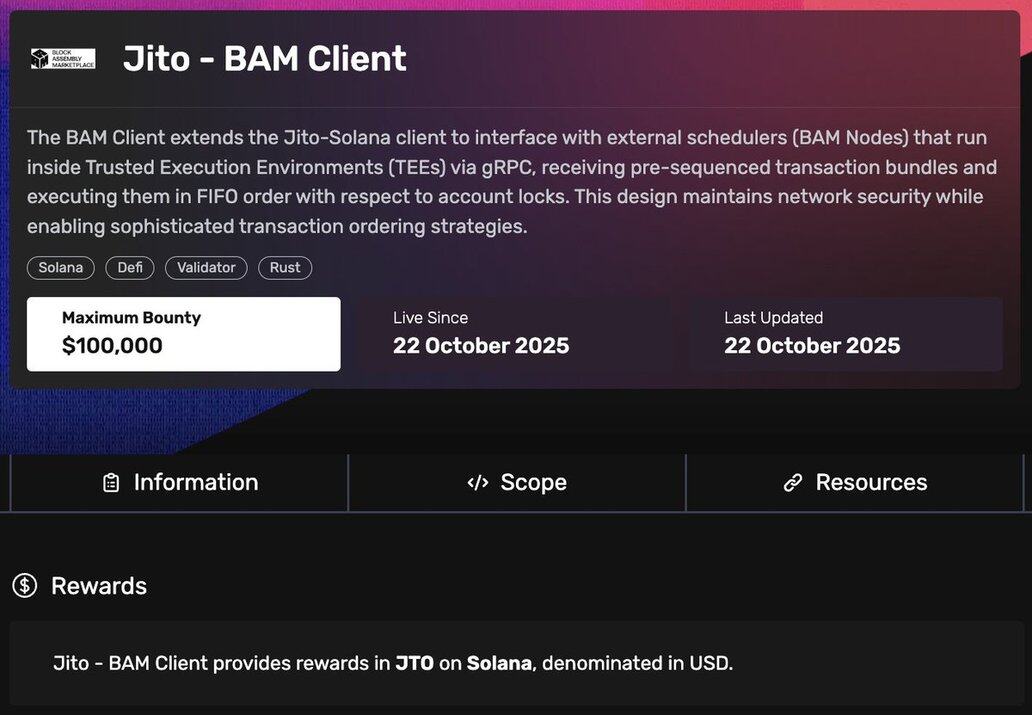Click the Maximum Bounty $100,000 card
This screenshot has height=715, width=1032.
point(183,334)
